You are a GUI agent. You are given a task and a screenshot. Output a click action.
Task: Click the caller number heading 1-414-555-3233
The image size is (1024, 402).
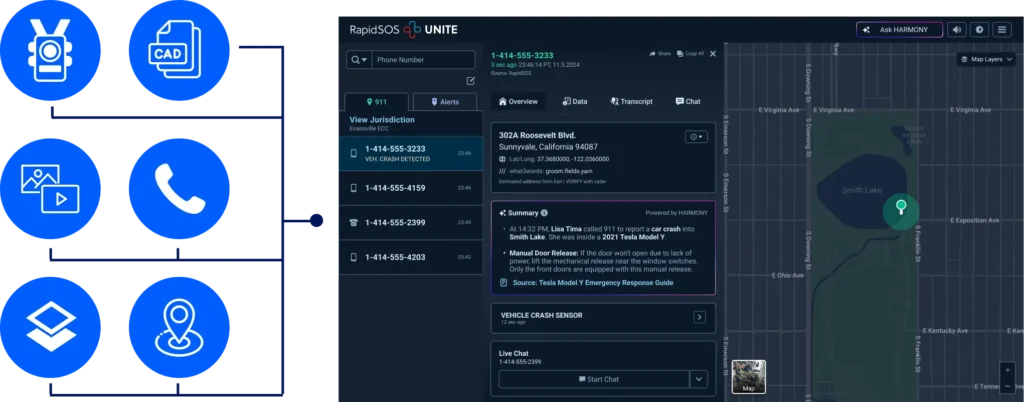pyautogui.click(x=522, y=55)
